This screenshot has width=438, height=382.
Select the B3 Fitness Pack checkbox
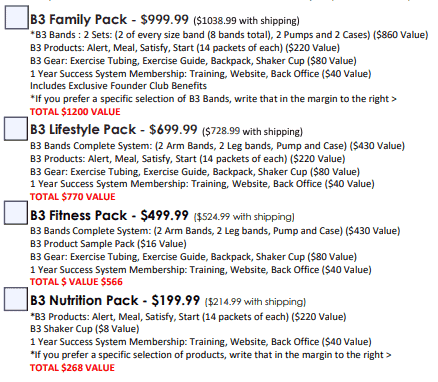click(x=16, y=213)
